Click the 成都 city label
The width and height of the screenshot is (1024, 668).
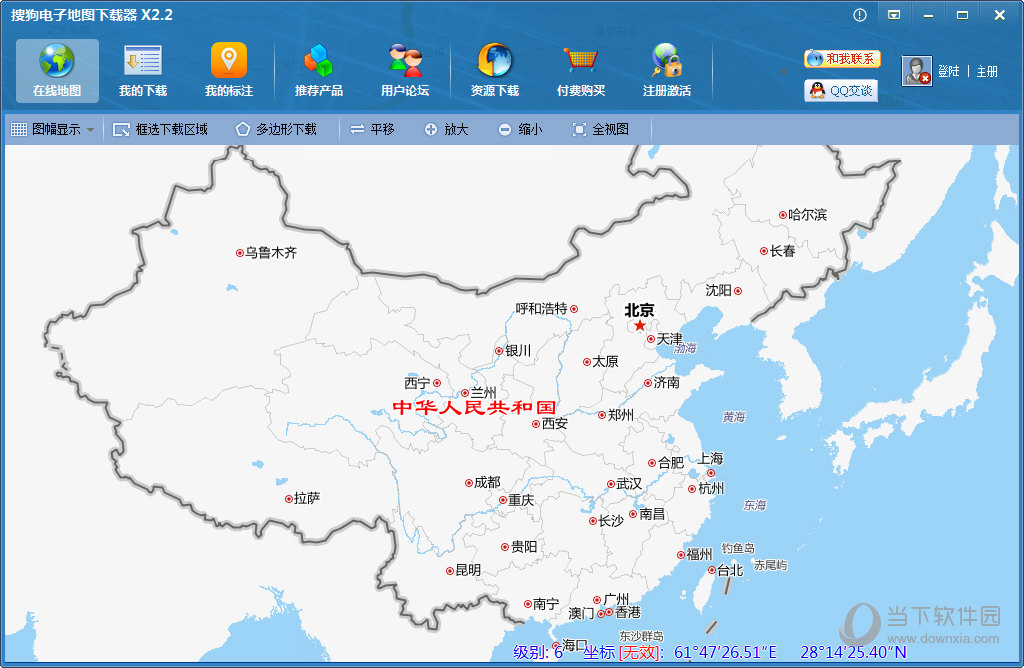tap(487, 483)
